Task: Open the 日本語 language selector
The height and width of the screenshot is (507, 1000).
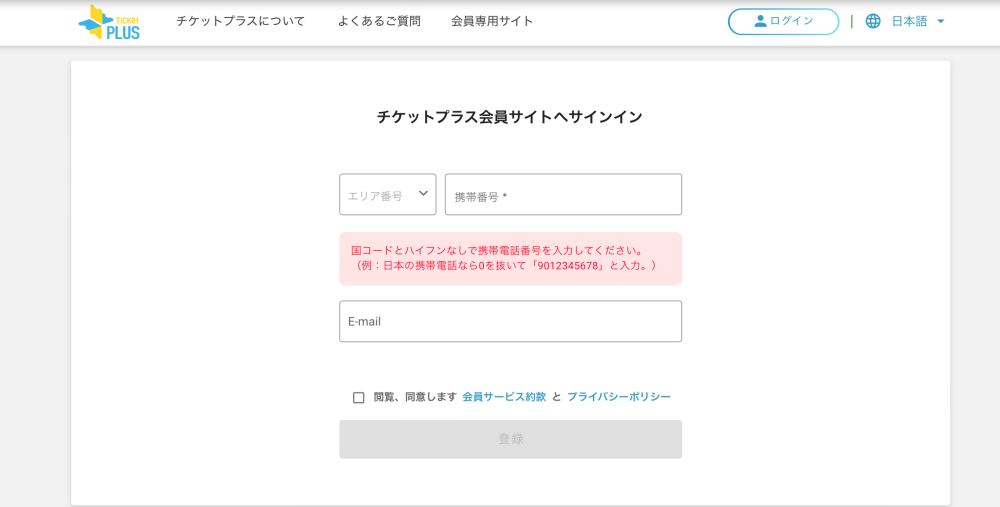Action: tap(909, 21)
